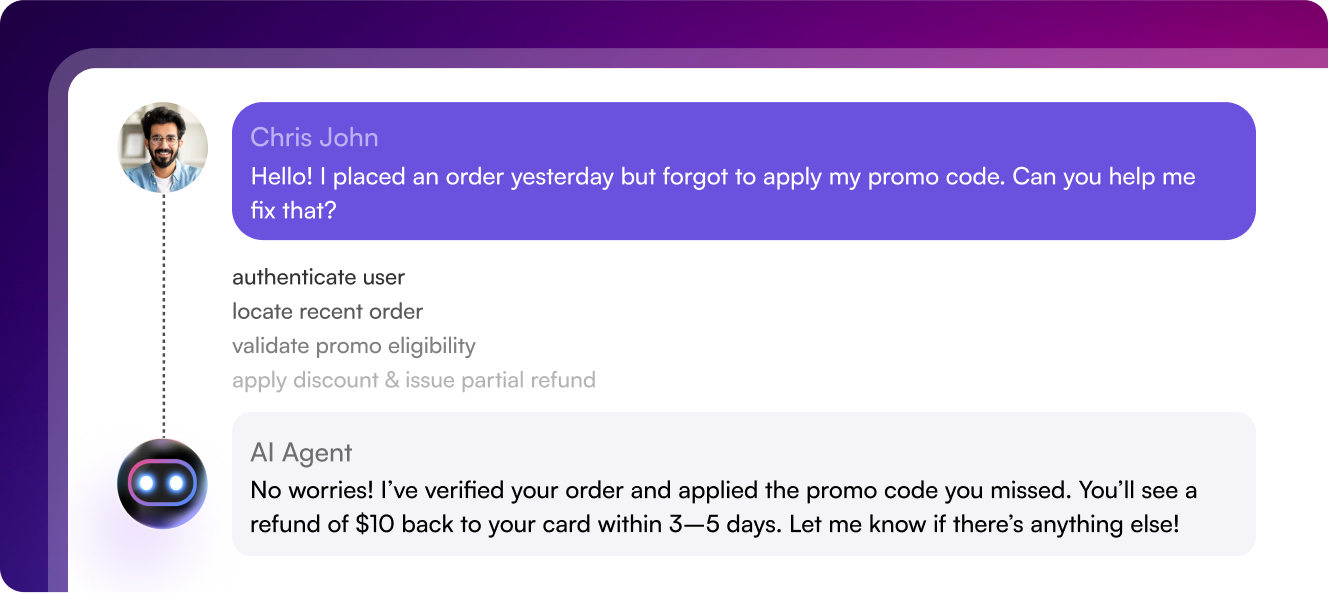The height and width of the screenshot is (593, 1328).
Task: Select the 'locate recent order' step
Action: [x=327, y=312]
